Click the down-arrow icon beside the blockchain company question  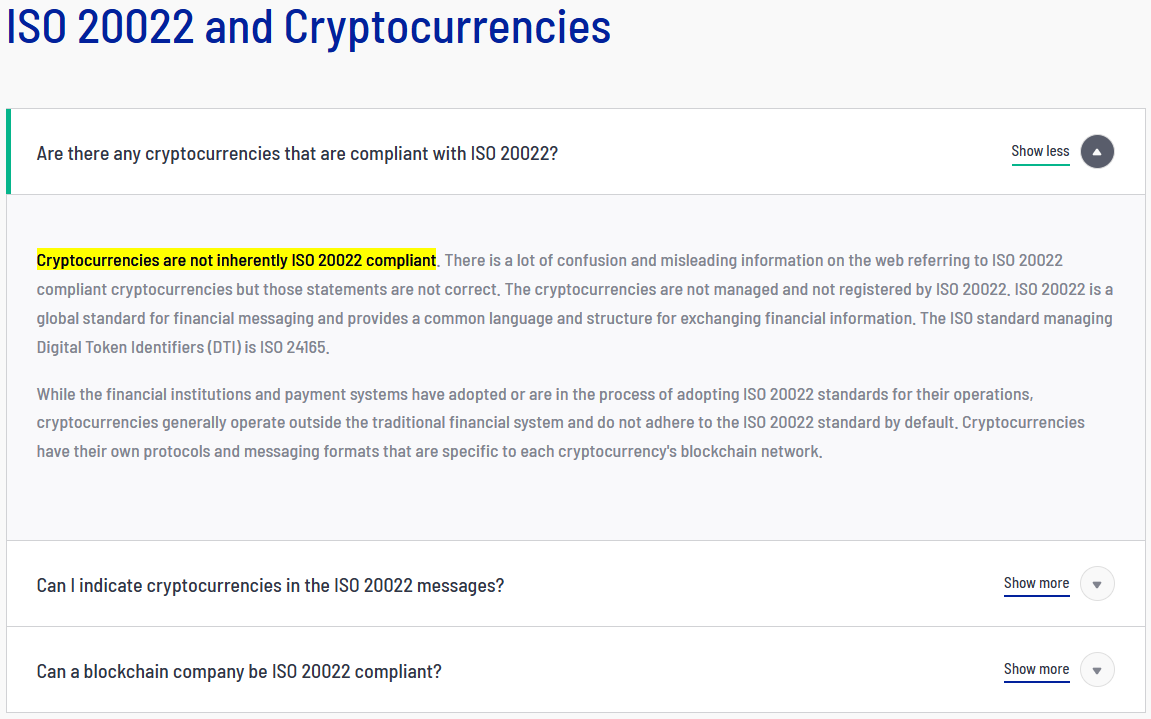(1097, 670)
